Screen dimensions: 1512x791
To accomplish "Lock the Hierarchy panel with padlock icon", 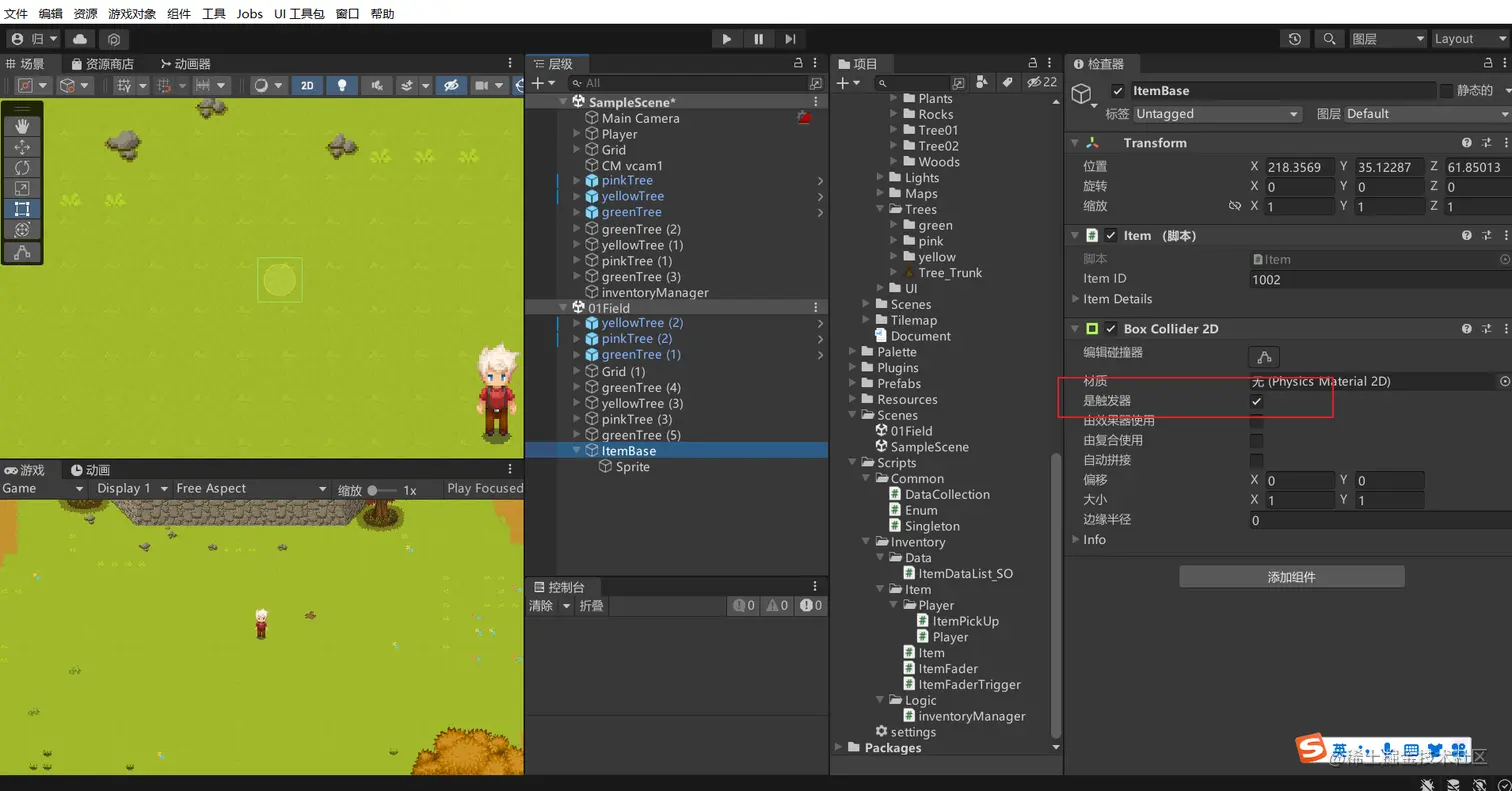I will point(798,63).
